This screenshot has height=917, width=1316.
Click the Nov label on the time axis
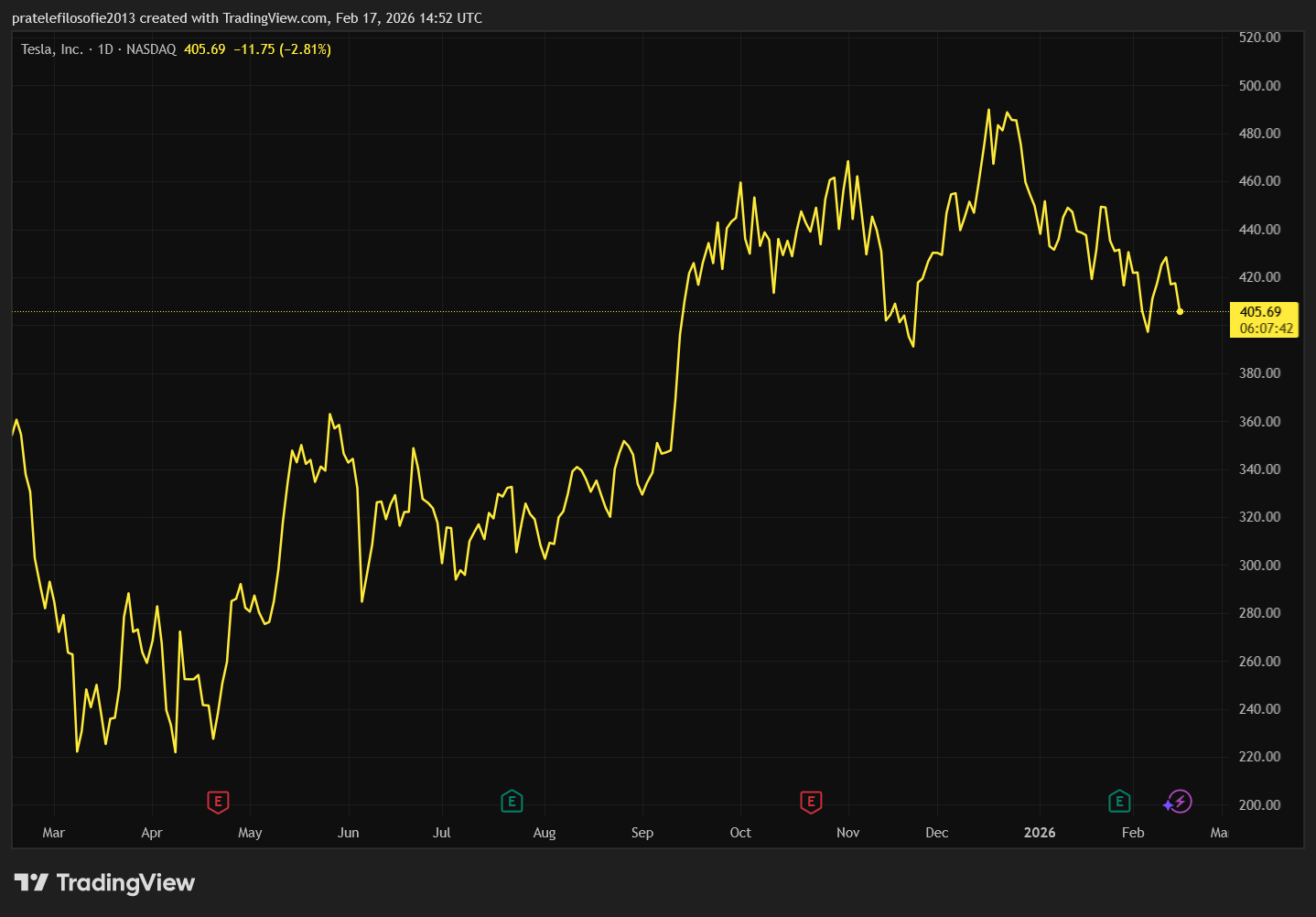[x=848, y=833]
